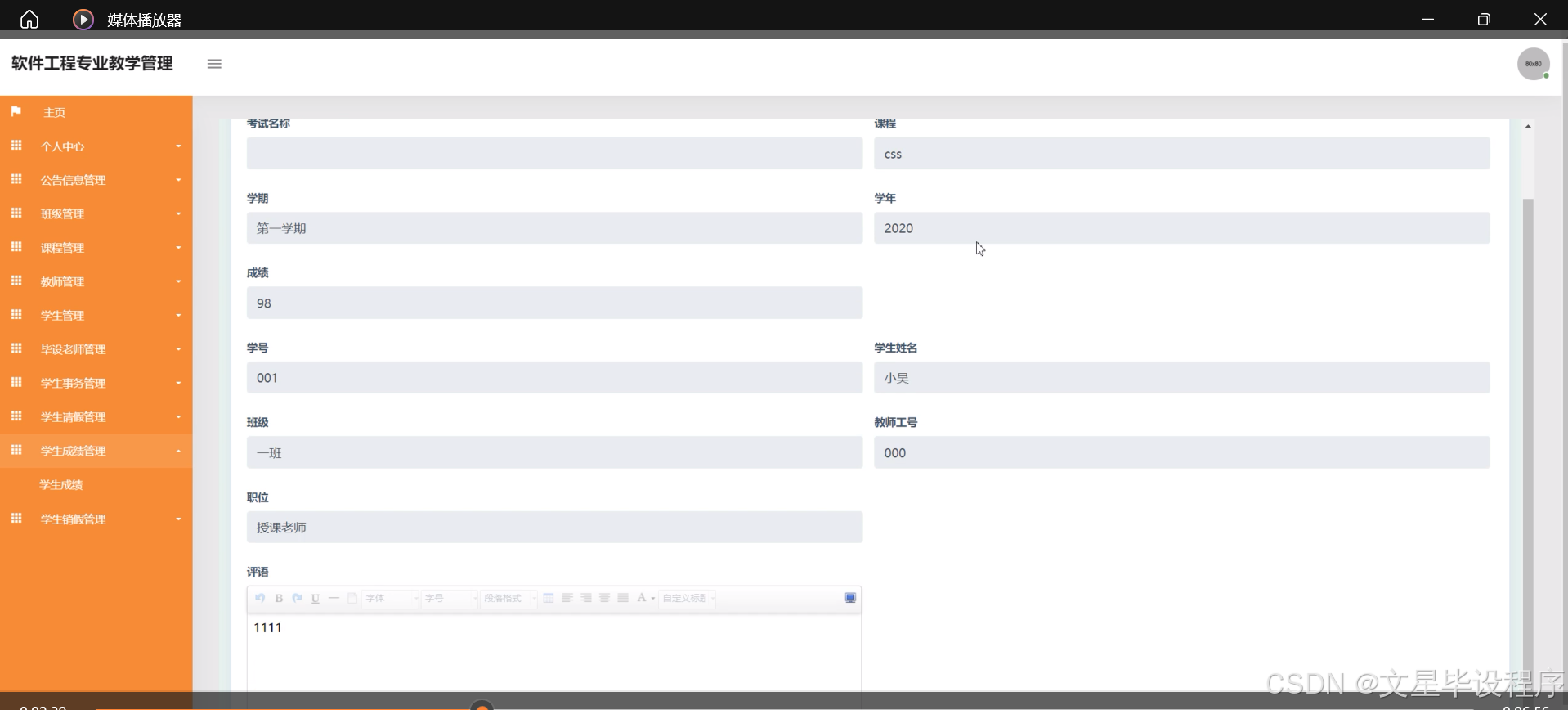
Task: Click the media player home icon
Action: (x=29, y=19)
